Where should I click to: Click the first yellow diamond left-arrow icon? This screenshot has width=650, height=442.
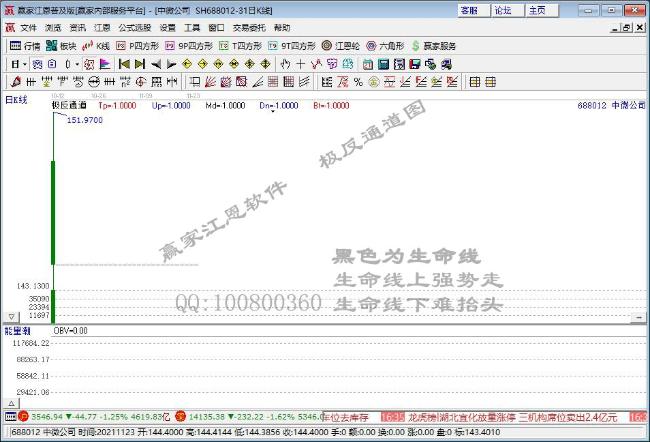point(187,64)
